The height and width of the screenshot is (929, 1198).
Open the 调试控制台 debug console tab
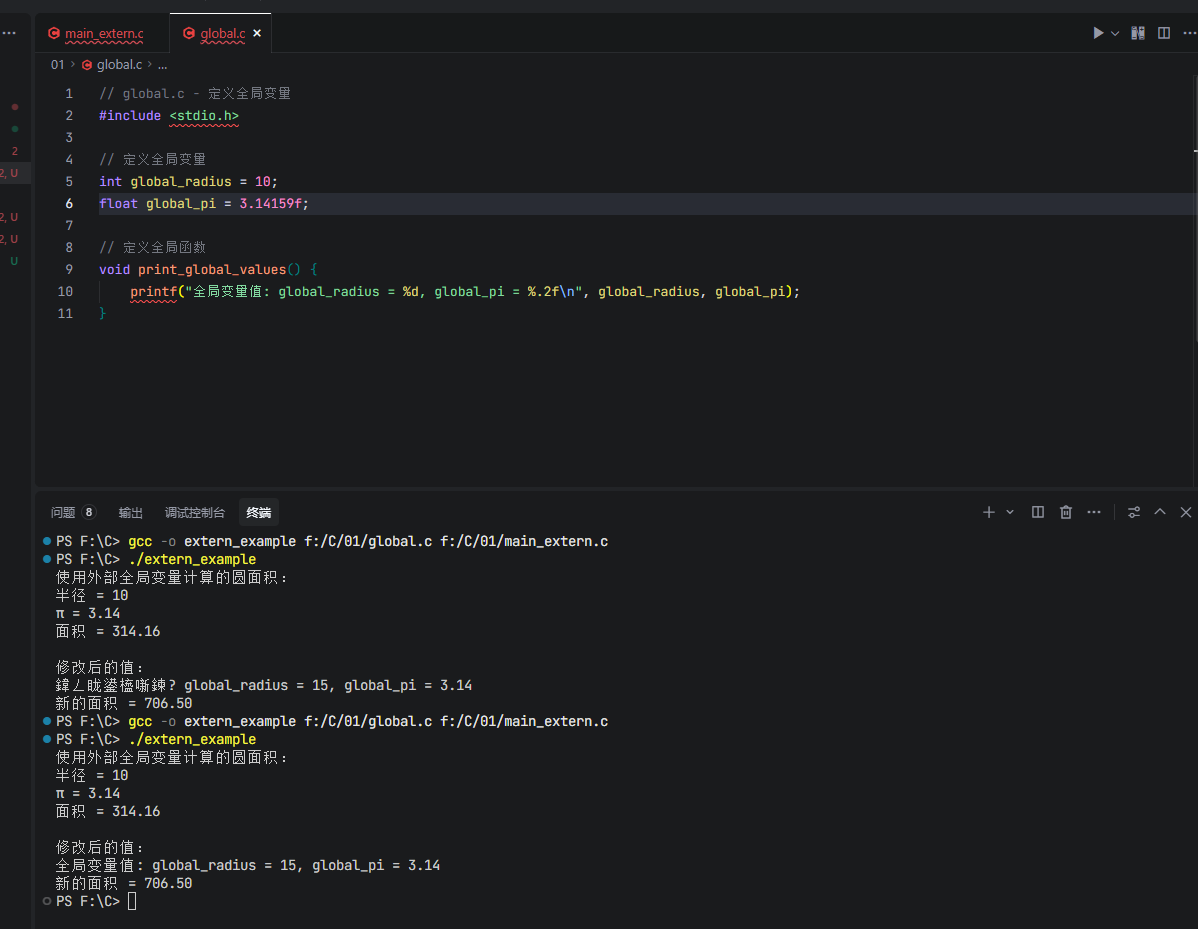195,512
